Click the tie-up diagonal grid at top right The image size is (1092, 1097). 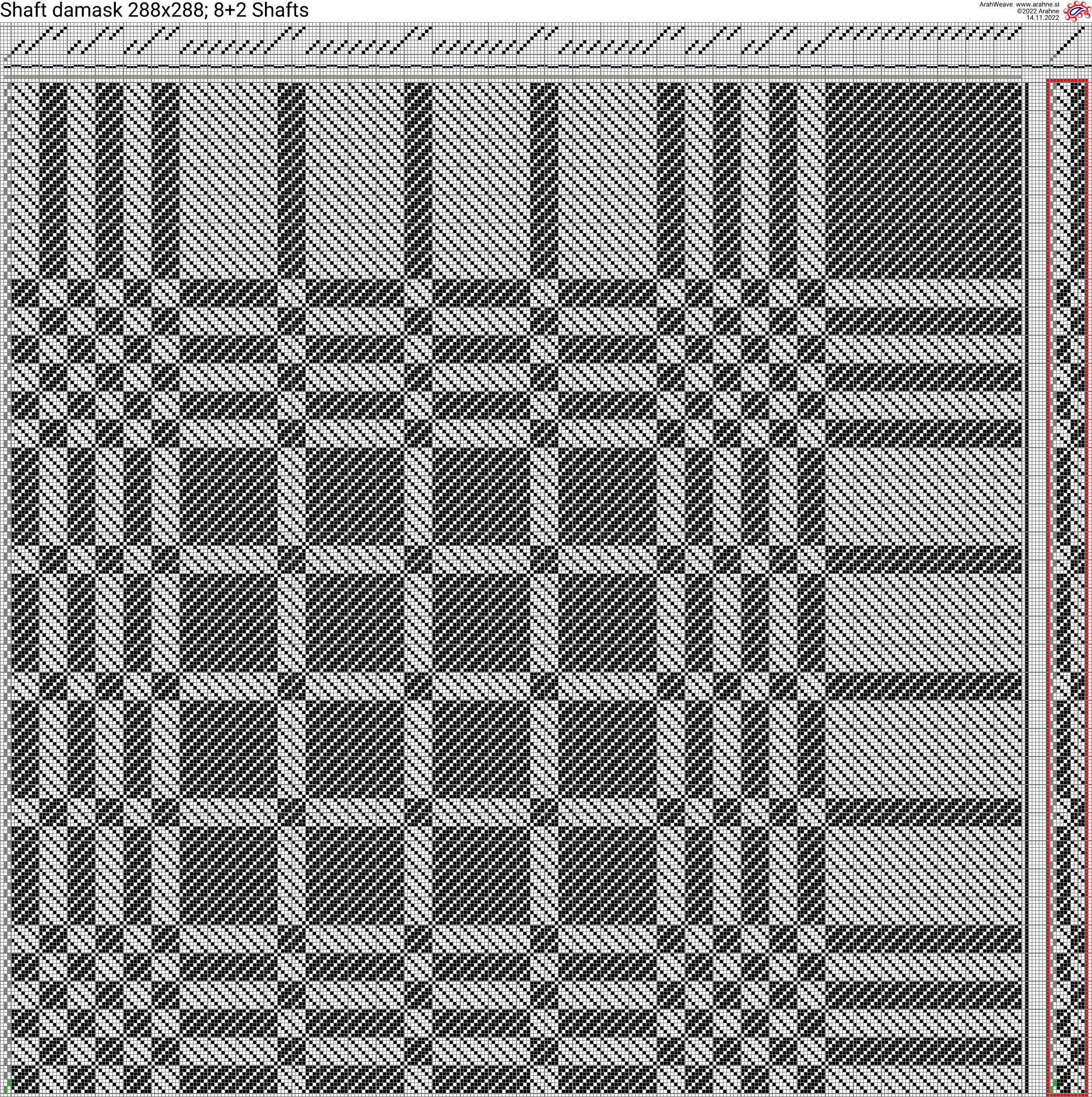(1069, 43)
